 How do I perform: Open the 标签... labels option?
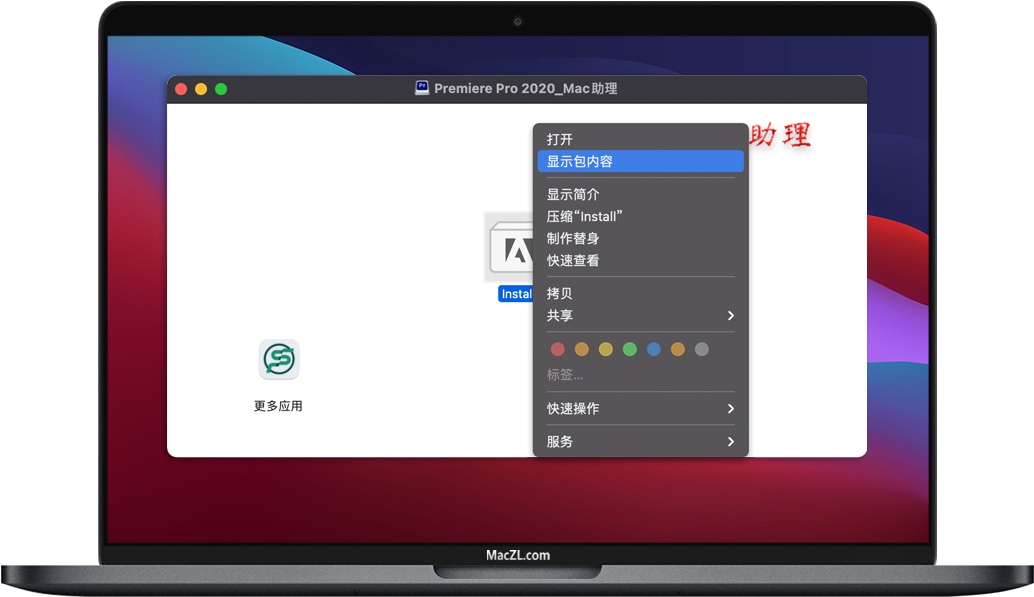click(x=564, y=374)
